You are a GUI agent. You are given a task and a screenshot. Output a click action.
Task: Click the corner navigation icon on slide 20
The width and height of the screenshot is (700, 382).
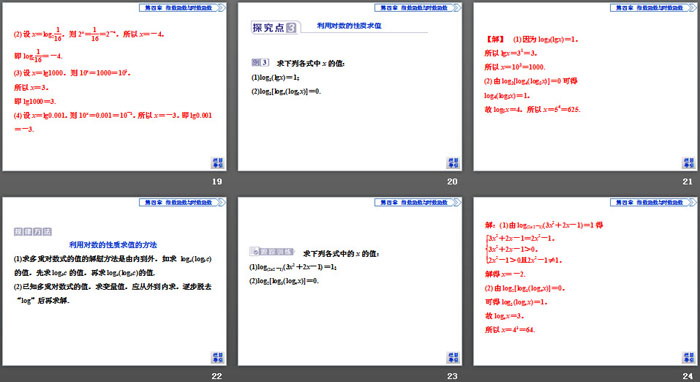click(x=453, y=162)
